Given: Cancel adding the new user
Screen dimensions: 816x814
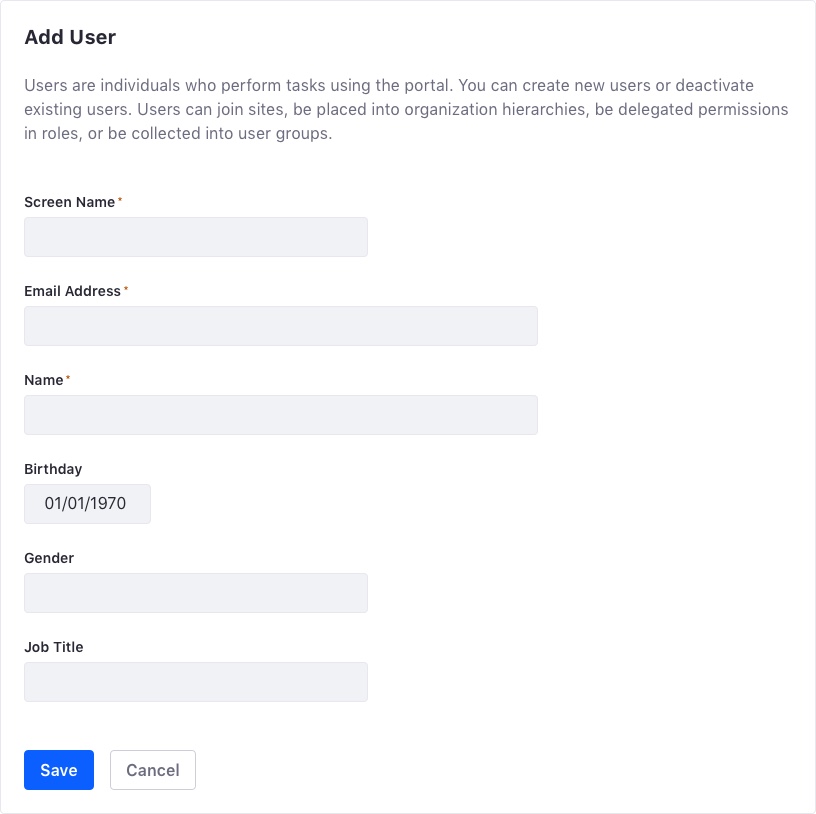Looking at the screenshot, I should pyautogui.click(x=152, y=770).
